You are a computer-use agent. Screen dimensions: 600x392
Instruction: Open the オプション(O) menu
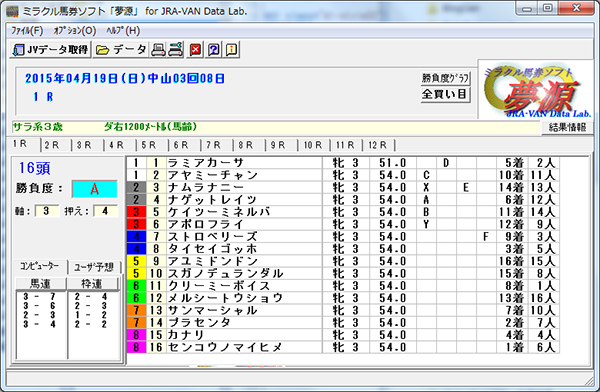click(x=75, y=31)
